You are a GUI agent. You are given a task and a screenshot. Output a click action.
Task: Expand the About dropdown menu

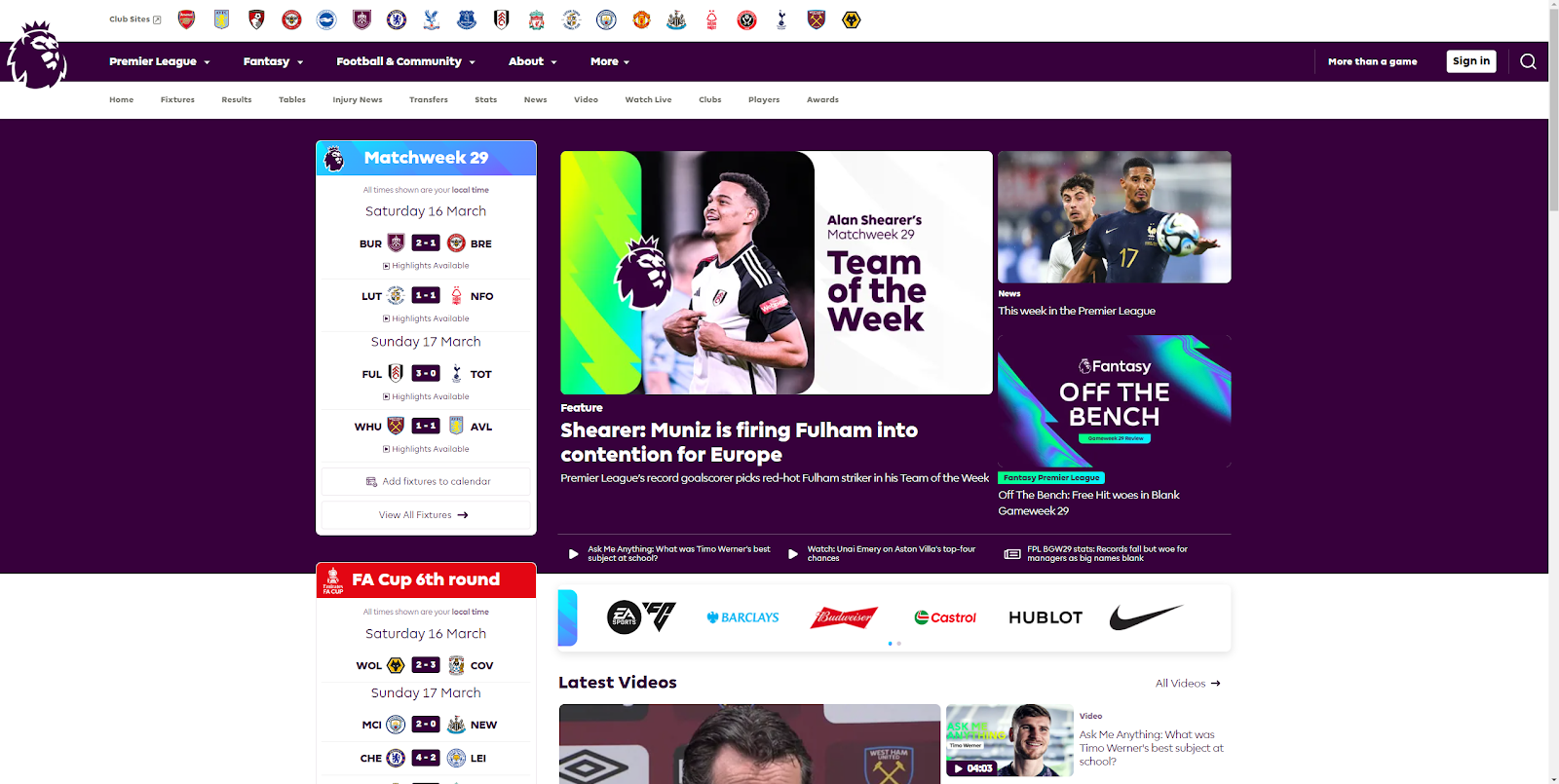[533, 61]
